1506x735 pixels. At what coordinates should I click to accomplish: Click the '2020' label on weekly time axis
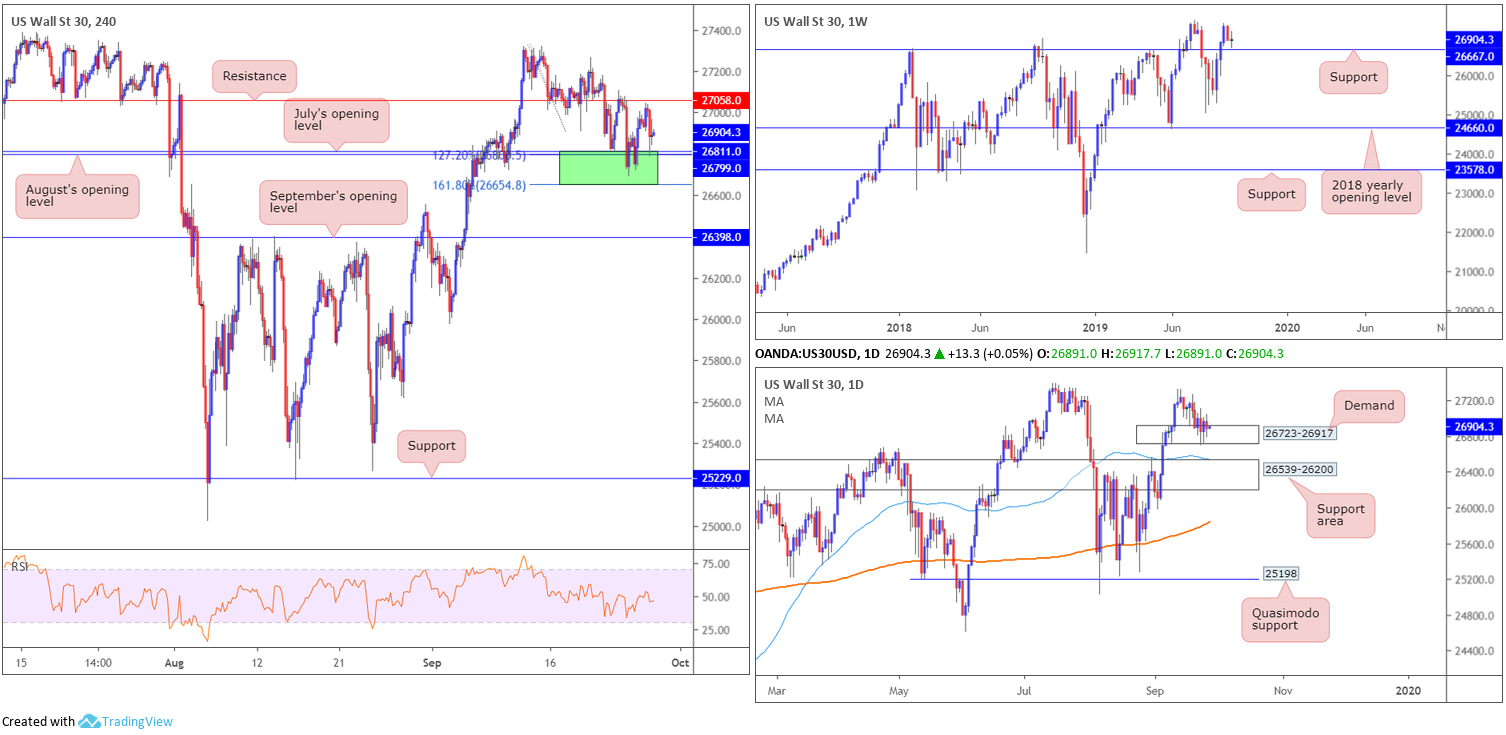[x=1287, y=327]
